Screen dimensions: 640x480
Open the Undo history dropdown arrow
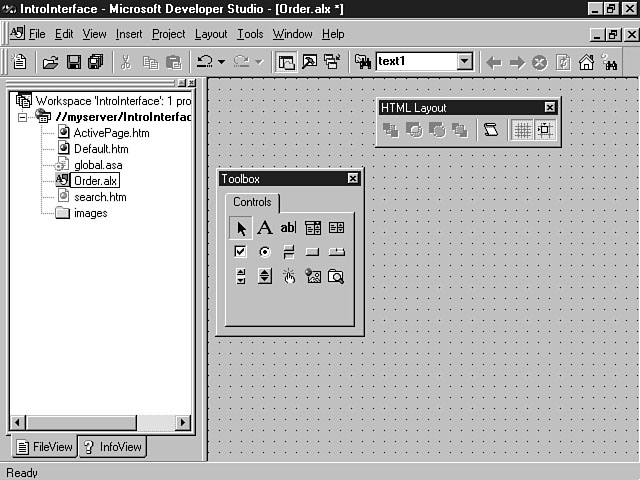[221, 62]
